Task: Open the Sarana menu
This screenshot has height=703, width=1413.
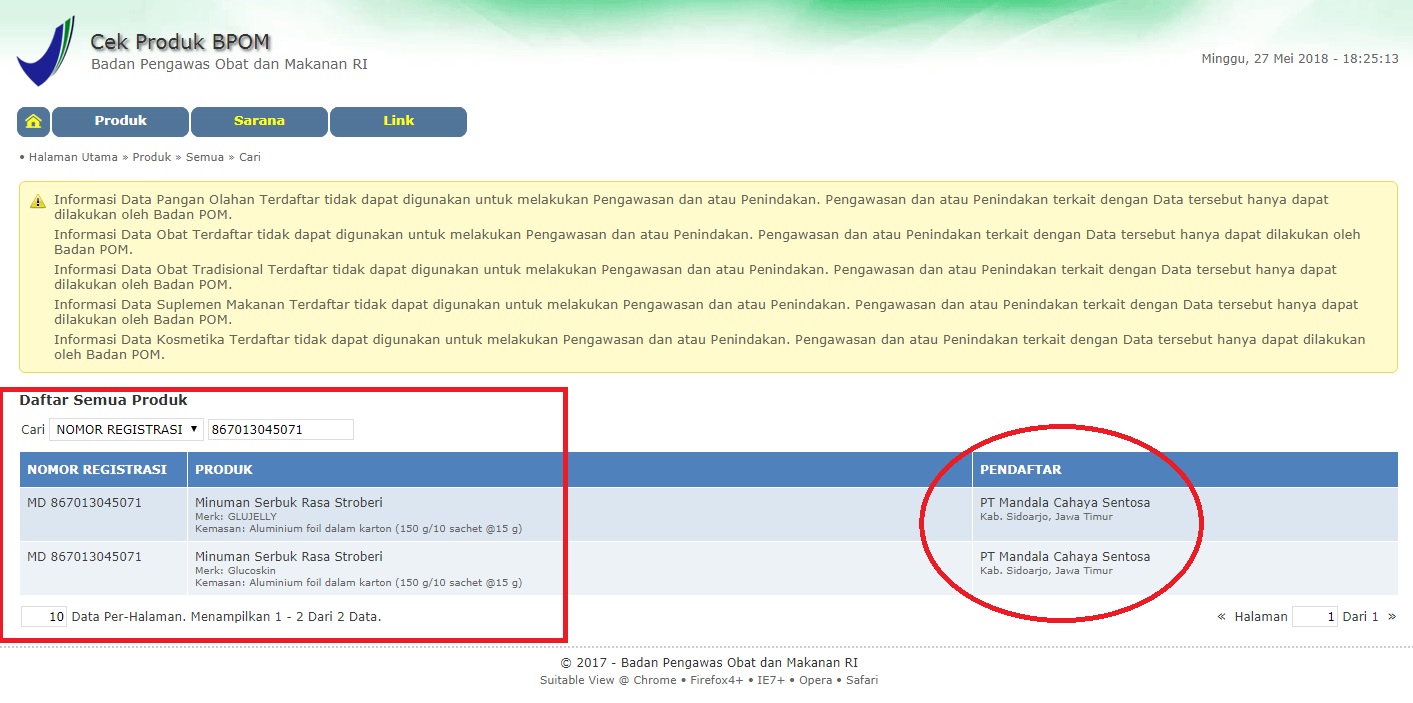Action: (x=259, y=121)
